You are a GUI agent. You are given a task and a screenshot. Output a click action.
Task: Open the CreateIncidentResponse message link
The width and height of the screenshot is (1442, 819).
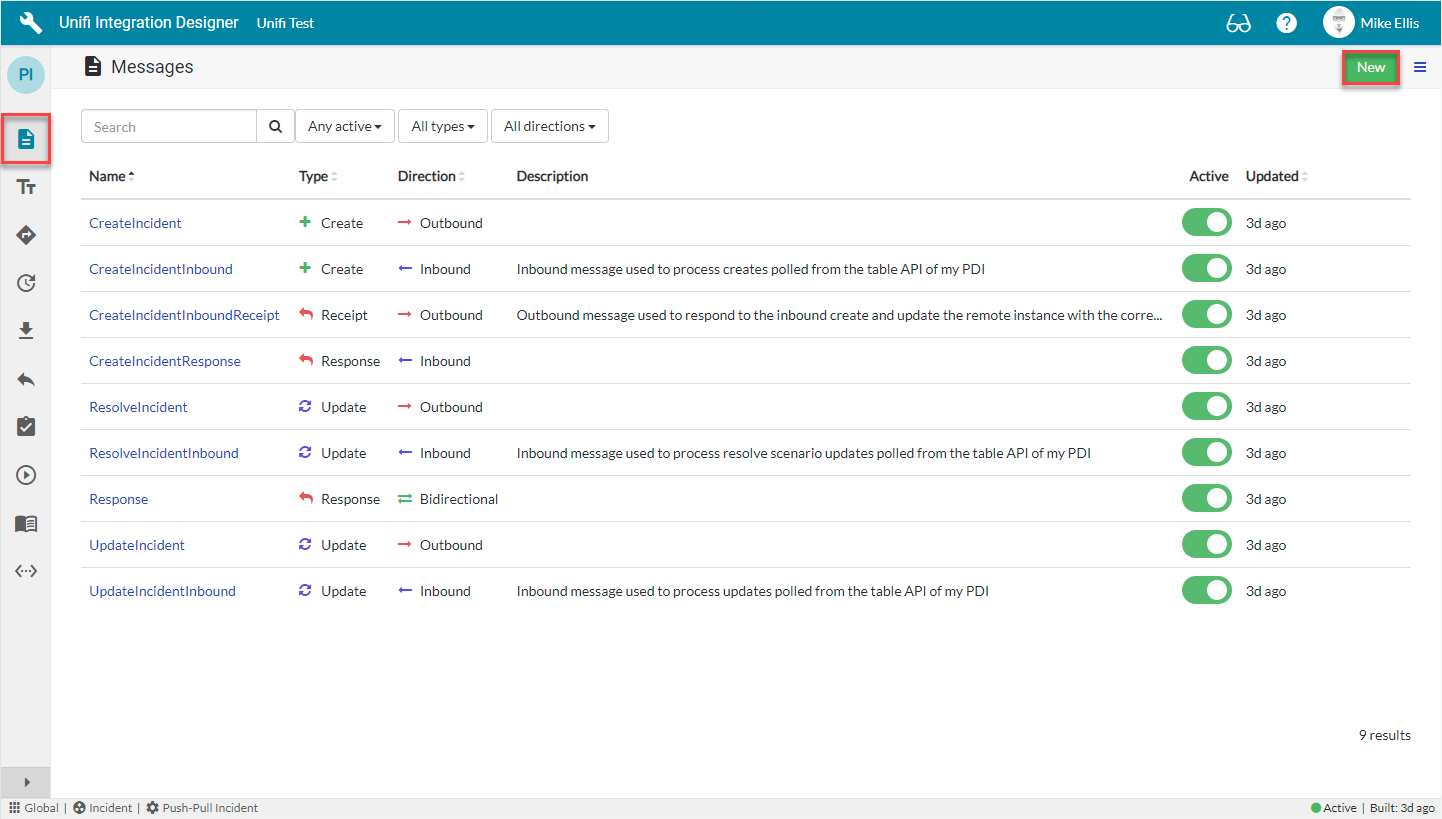point(165,361)
